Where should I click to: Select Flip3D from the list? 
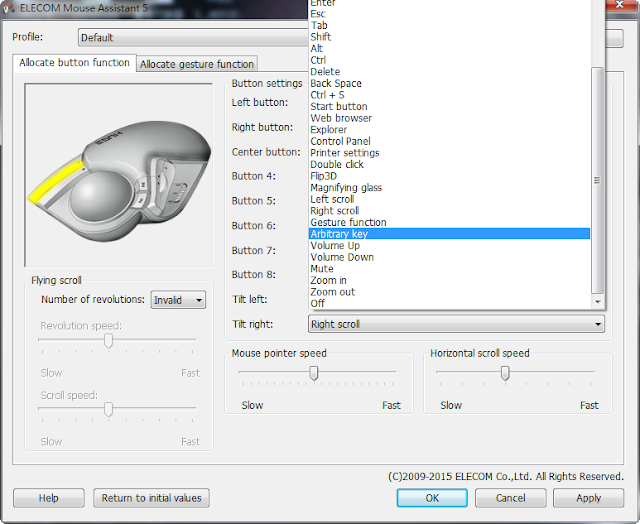[x=449, y=176]
